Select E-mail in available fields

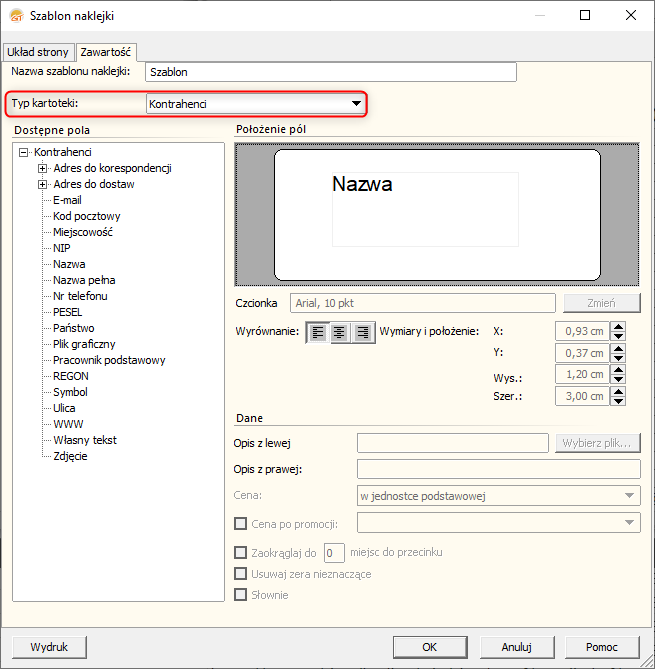[x=67, y=200]
